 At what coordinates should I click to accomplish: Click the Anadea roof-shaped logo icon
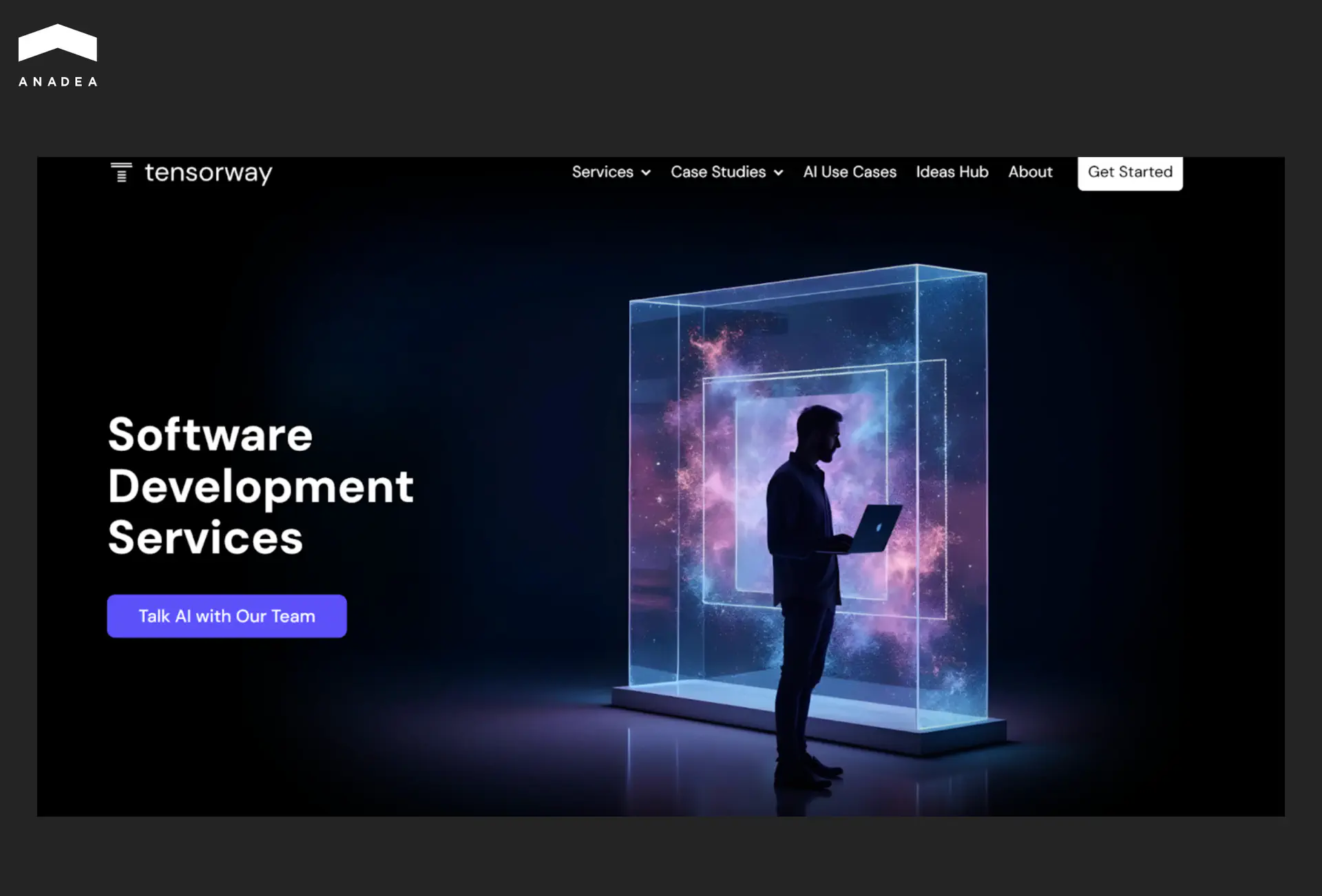point(57,44)
